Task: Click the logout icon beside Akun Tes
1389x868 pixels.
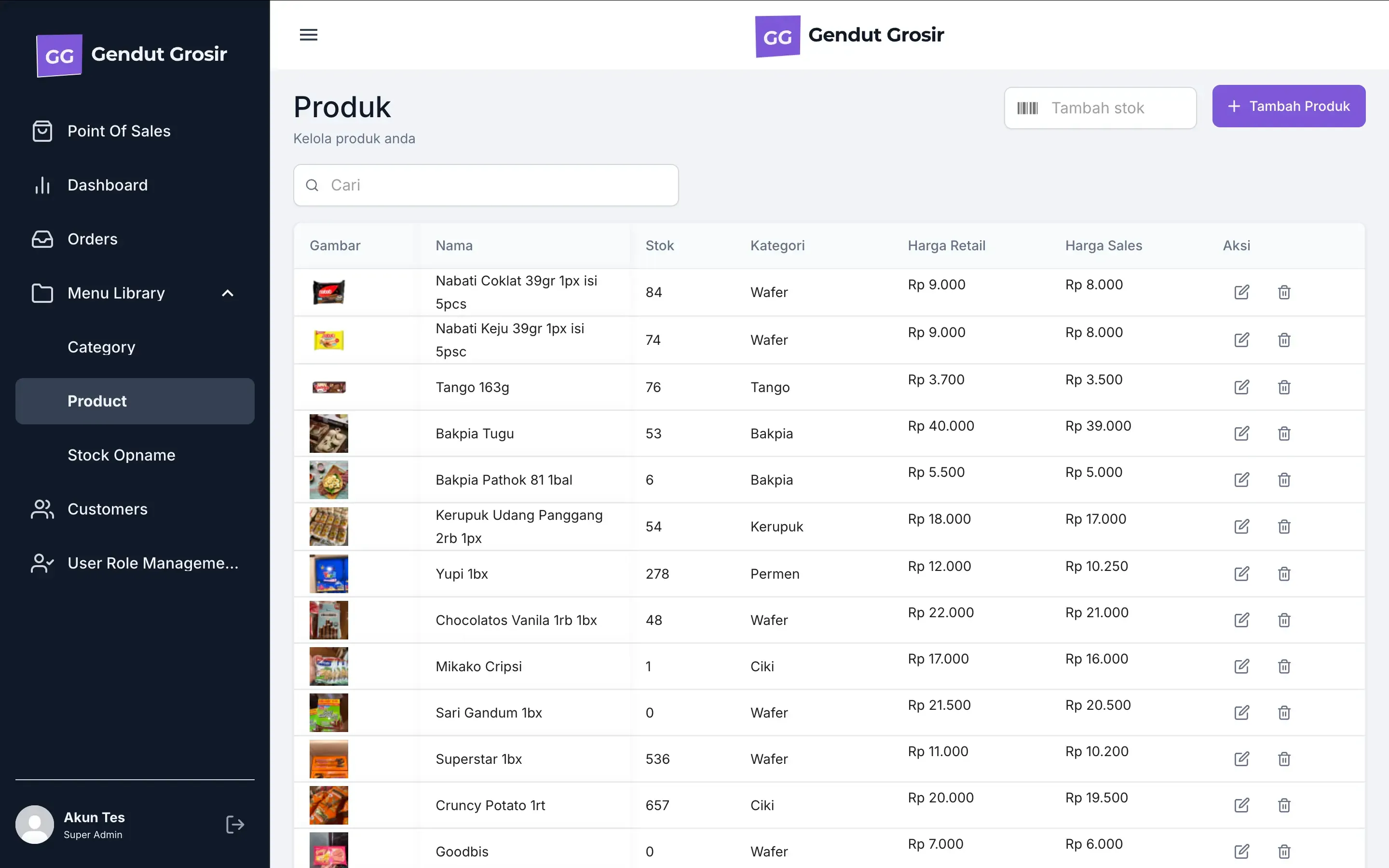Action: coord(235,825)
